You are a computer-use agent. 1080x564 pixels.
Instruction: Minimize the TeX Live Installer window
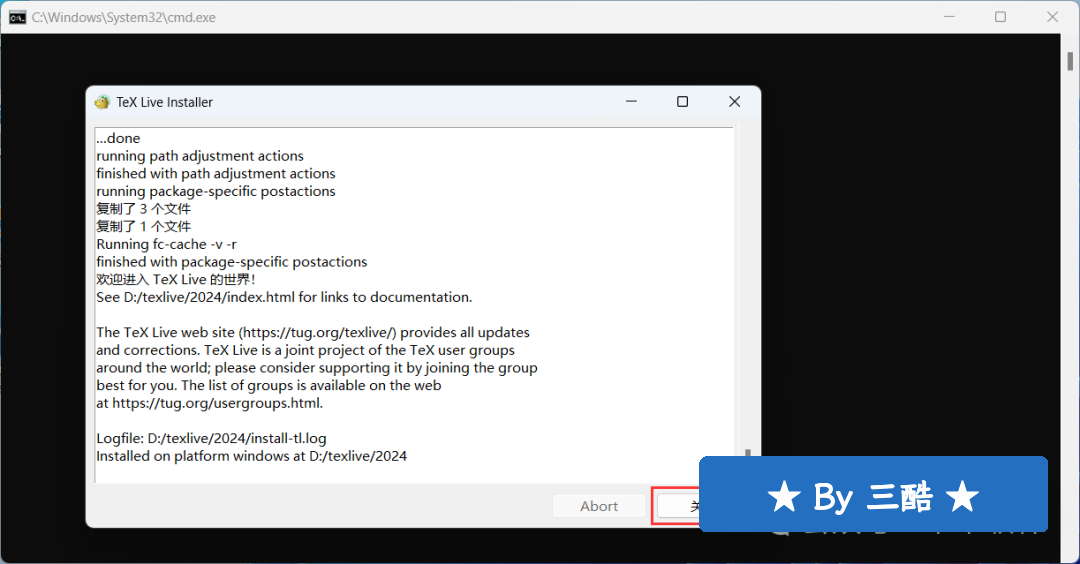[631, 102]
